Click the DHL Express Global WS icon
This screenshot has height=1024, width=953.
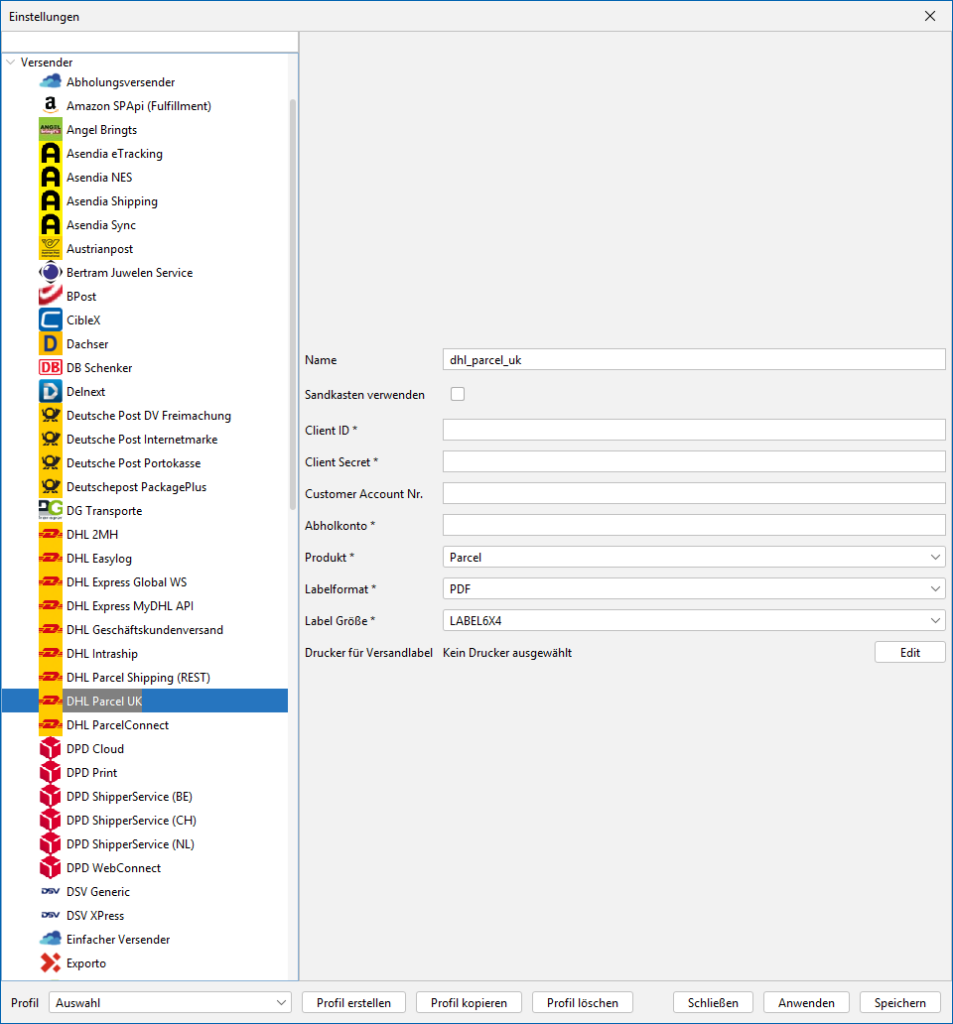click(x=50, y=582)
